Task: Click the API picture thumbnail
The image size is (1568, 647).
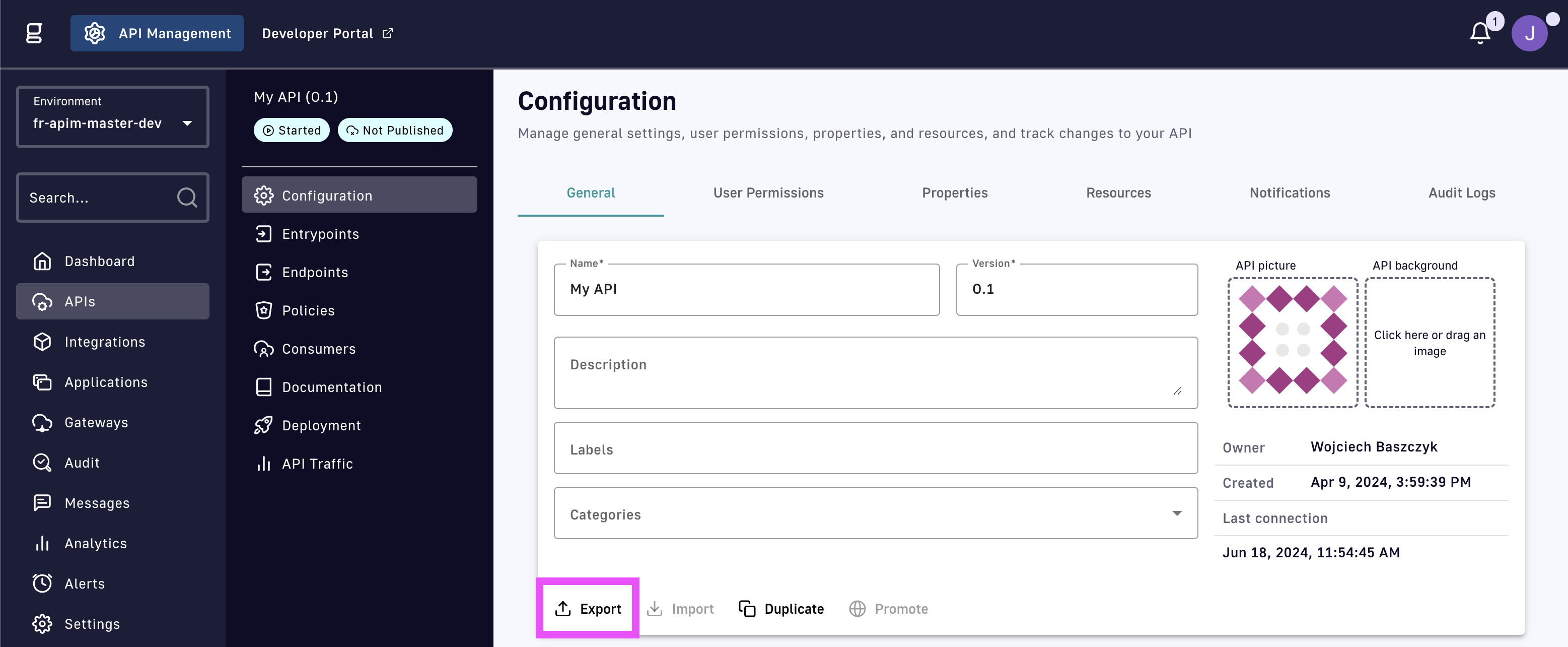Action: point(1292,342)
